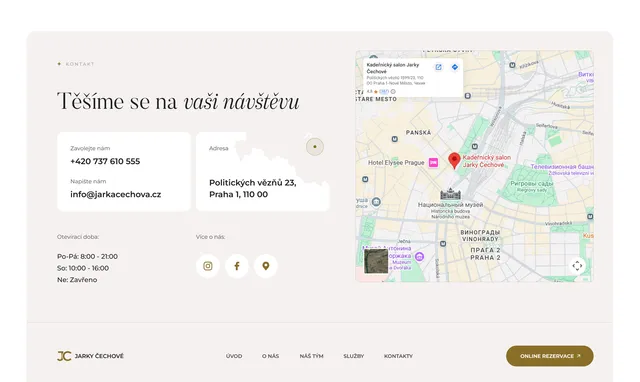Image resolution: width=640 pixels, height=382 pixels.
Task: Click address Politických vězňů 23
Action: point(253,188)
